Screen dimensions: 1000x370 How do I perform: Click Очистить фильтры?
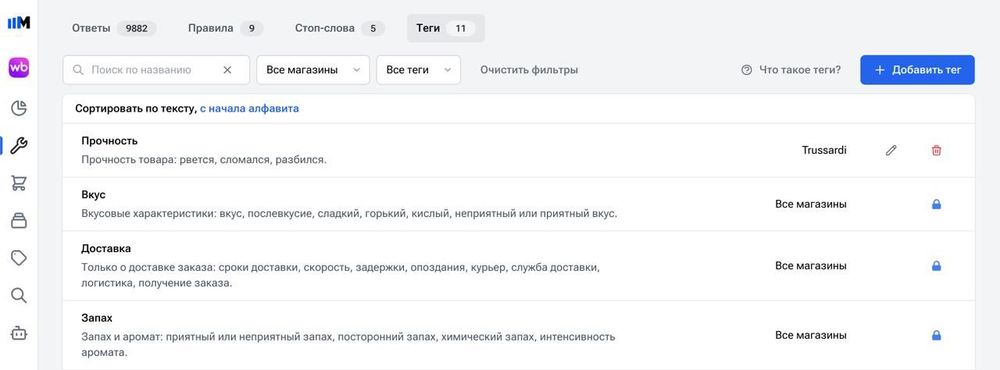coord(529,70)
